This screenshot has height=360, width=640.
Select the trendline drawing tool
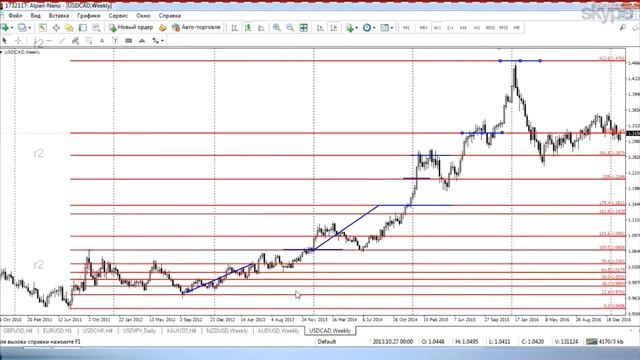[x=62, y=41]
